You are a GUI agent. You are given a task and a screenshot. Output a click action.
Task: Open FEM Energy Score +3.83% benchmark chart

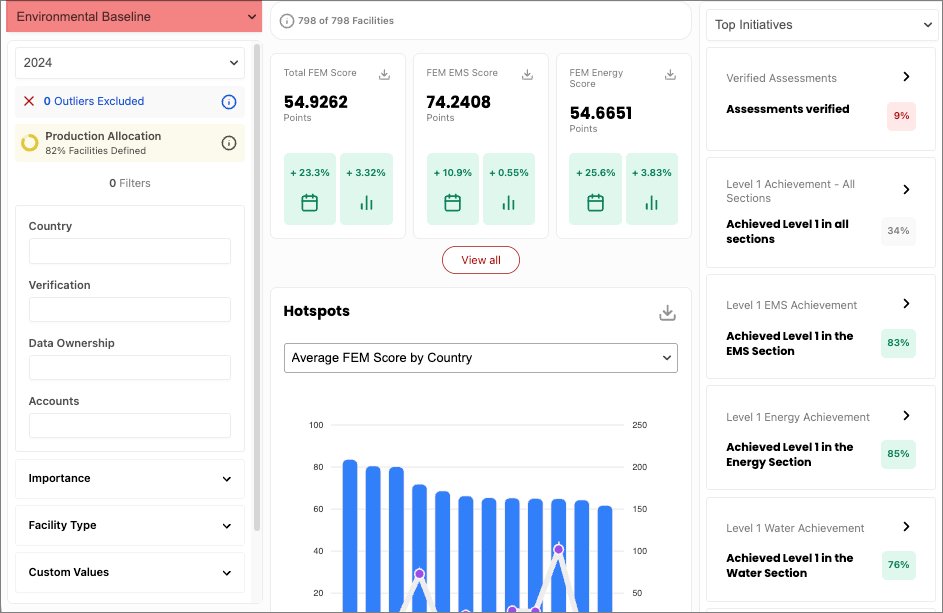tap(652, 189)
